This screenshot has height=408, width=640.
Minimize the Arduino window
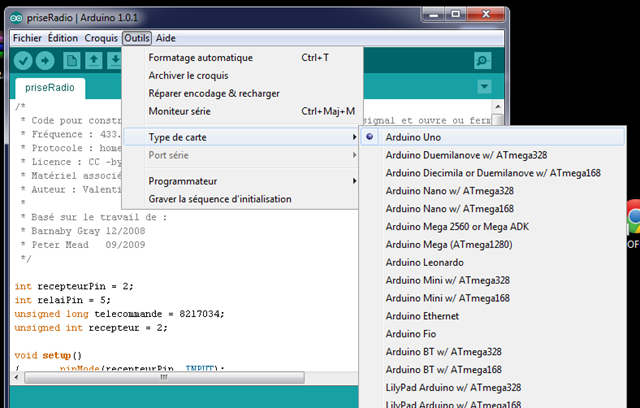pos(433,15)
